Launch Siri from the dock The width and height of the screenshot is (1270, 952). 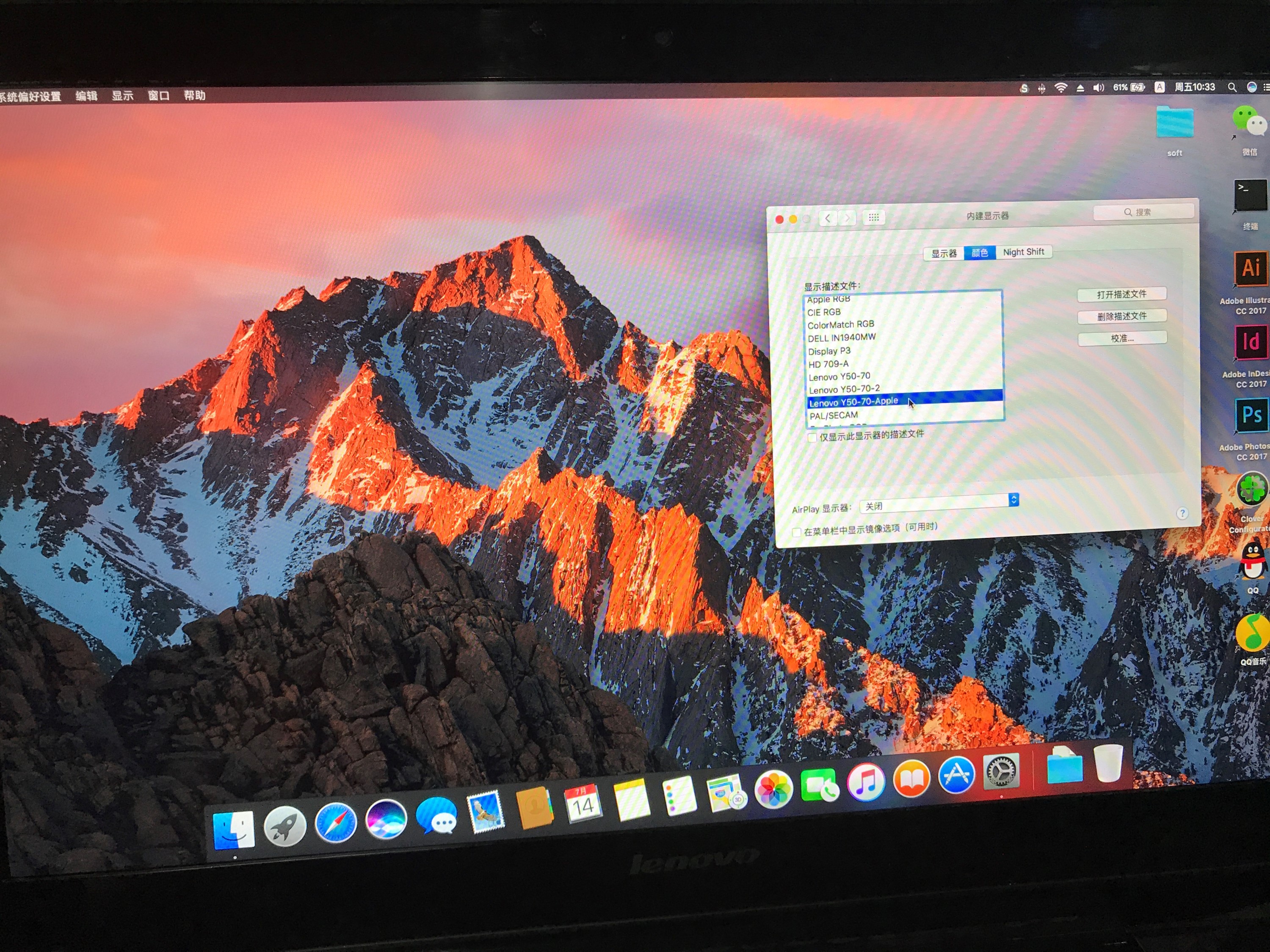click(386, 820)
